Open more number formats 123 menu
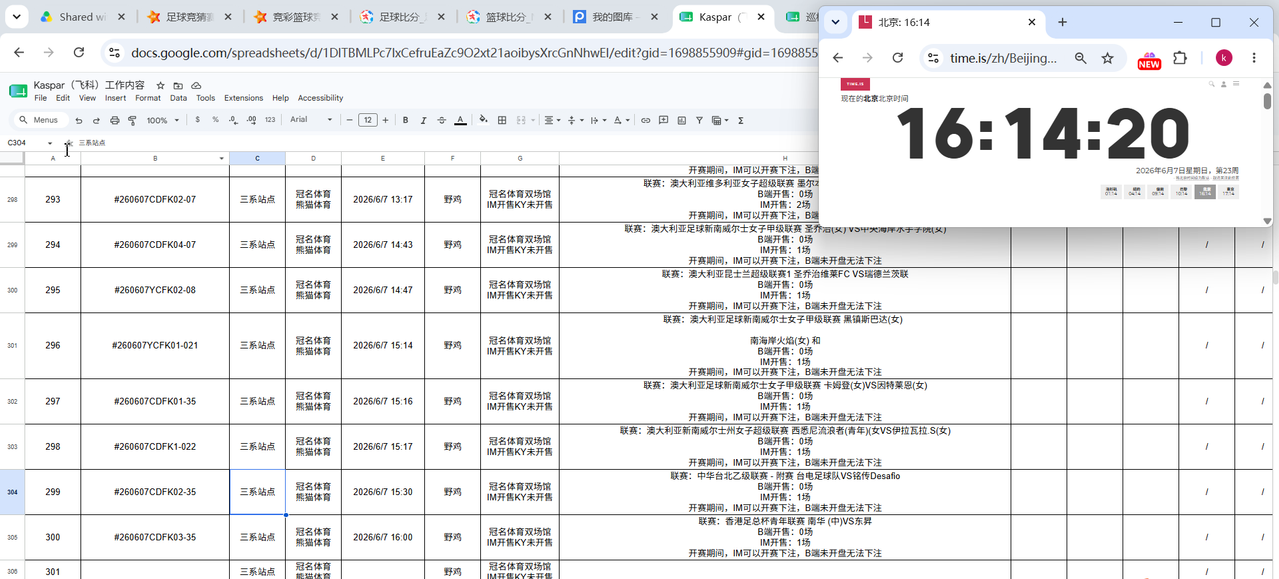 270,120
